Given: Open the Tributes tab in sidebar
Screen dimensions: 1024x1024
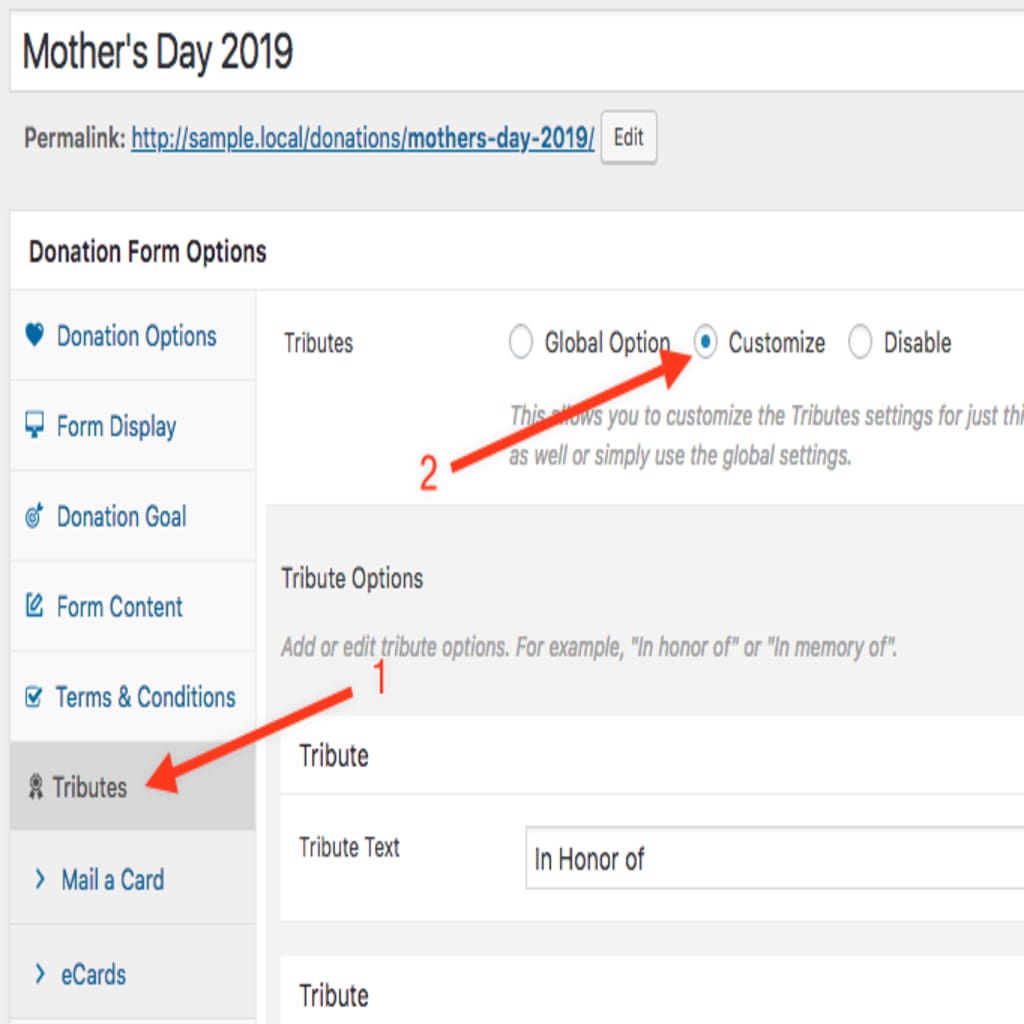Looking at the screenshot, I should [133, 786].
